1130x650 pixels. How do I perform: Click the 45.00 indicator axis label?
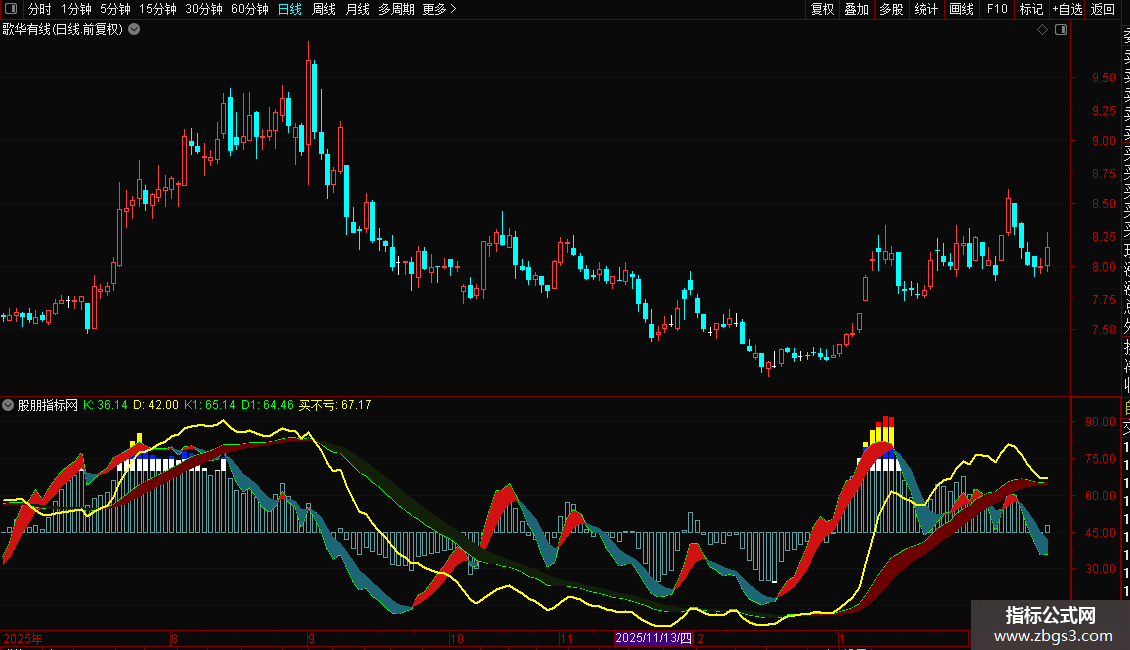pyautogui.click(x=1100, y=533)
